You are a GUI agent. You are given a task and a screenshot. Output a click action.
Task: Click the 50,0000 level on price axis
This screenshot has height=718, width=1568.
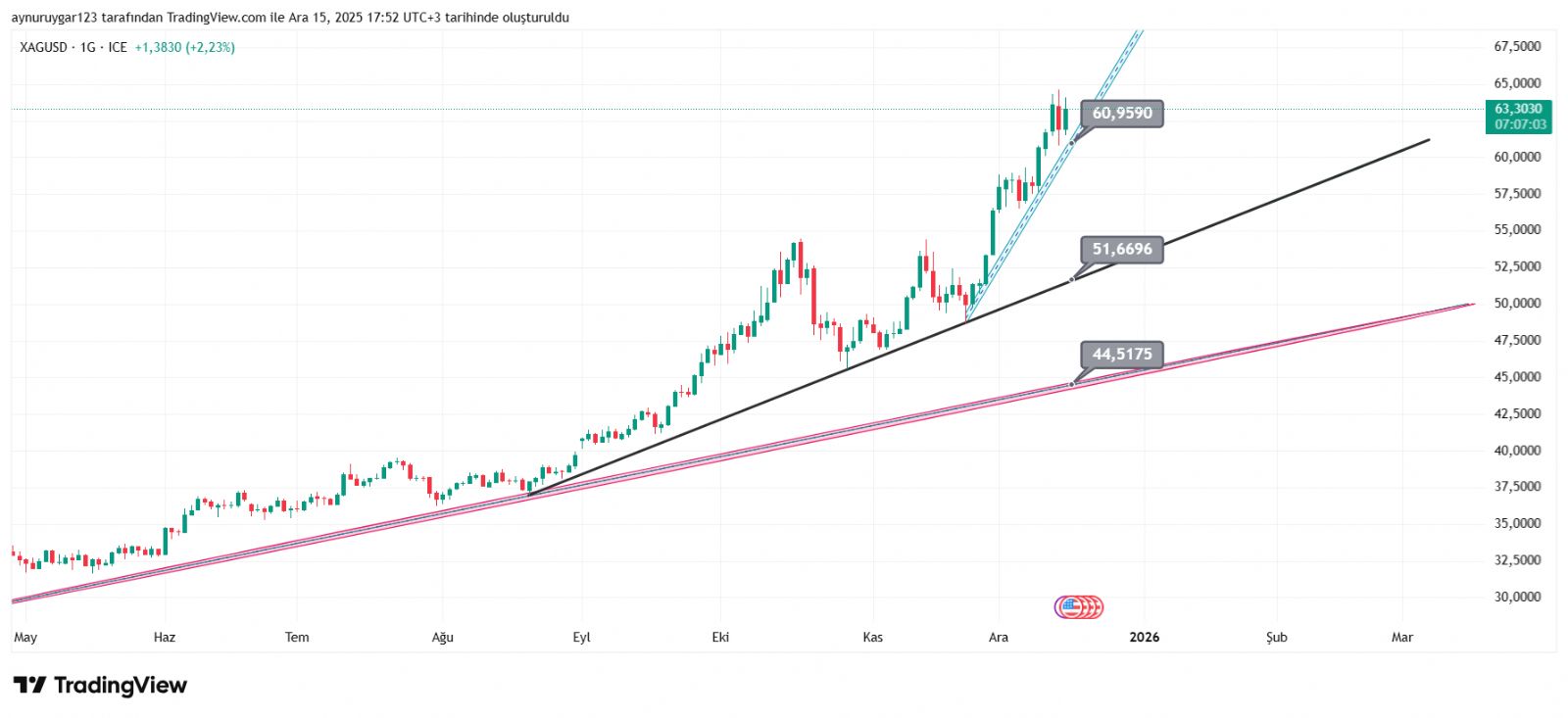coord(1517,304)
